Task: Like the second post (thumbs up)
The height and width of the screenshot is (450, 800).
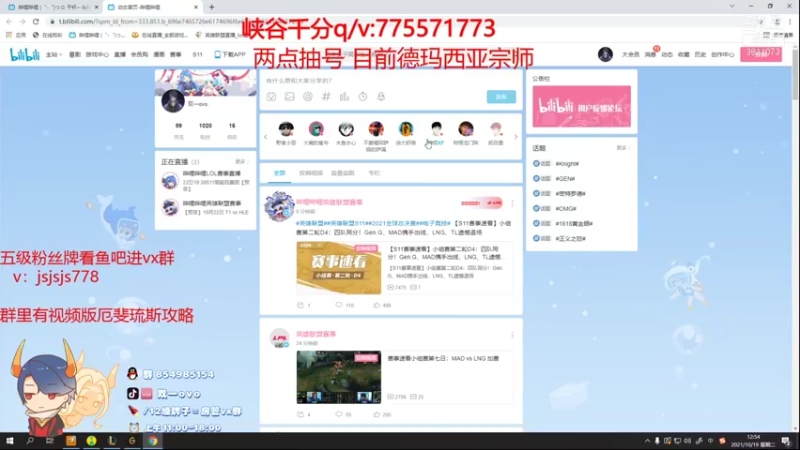Action: click(382, 414)
